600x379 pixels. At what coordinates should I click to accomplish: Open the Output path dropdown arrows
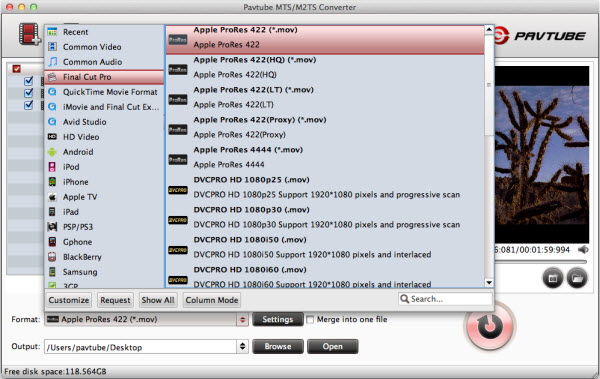242,346
